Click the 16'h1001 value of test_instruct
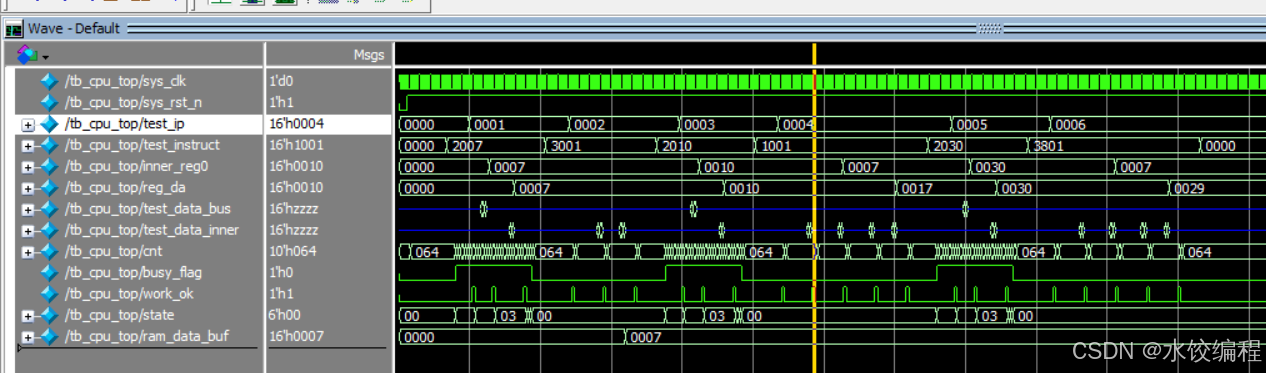Viewport: 1266px width, 373px height. click(x=297, y=145)
